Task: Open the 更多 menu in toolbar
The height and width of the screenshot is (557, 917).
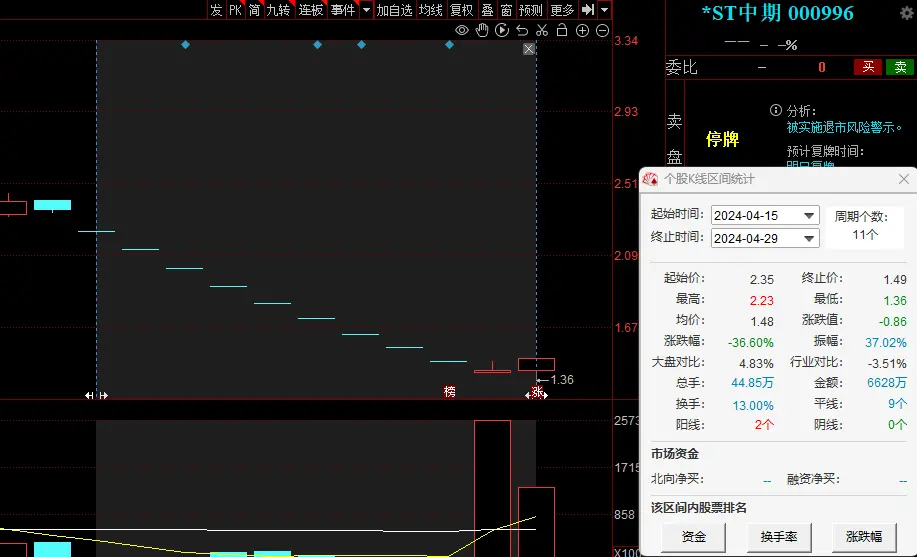Action: (x=563, y=10)
